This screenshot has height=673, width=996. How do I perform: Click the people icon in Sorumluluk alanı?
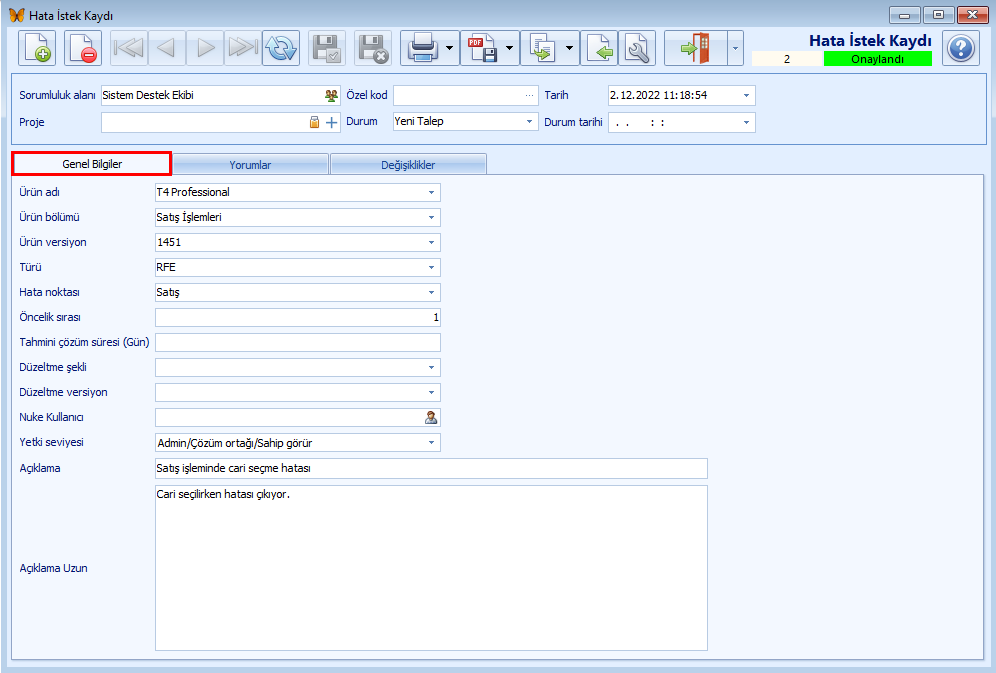click(x=331, y=96)
